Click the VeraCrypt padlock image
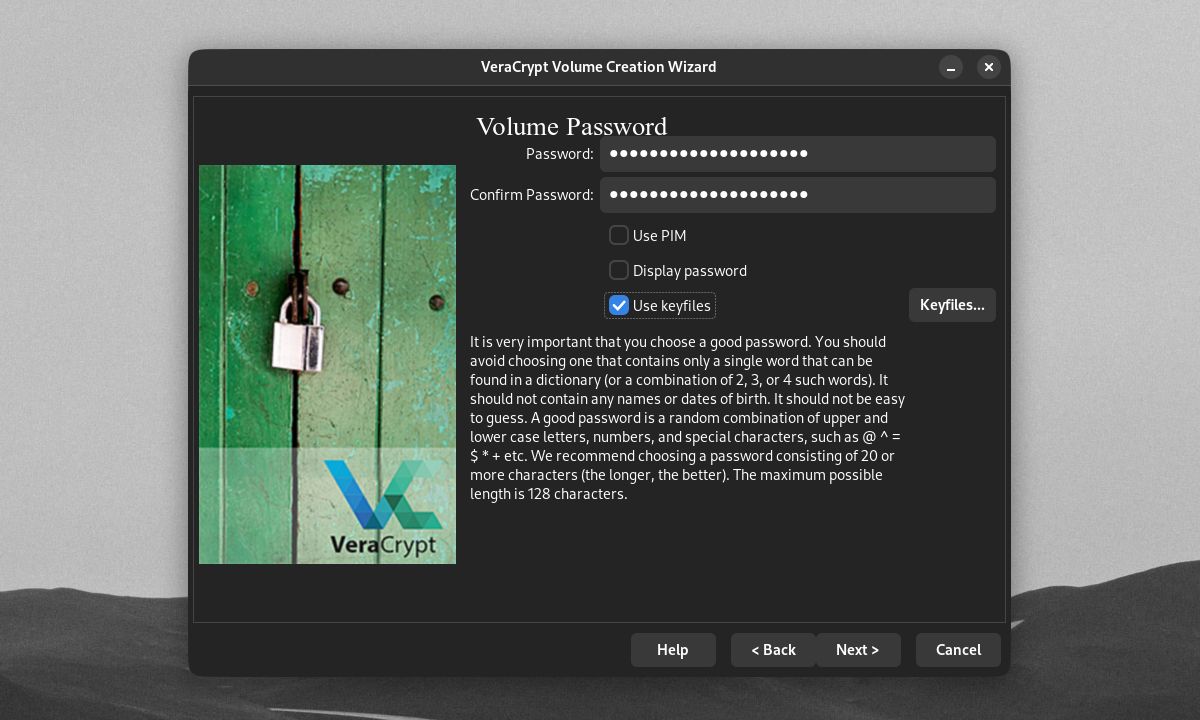This screenshot has height=720, width=1200. (327, 364)
